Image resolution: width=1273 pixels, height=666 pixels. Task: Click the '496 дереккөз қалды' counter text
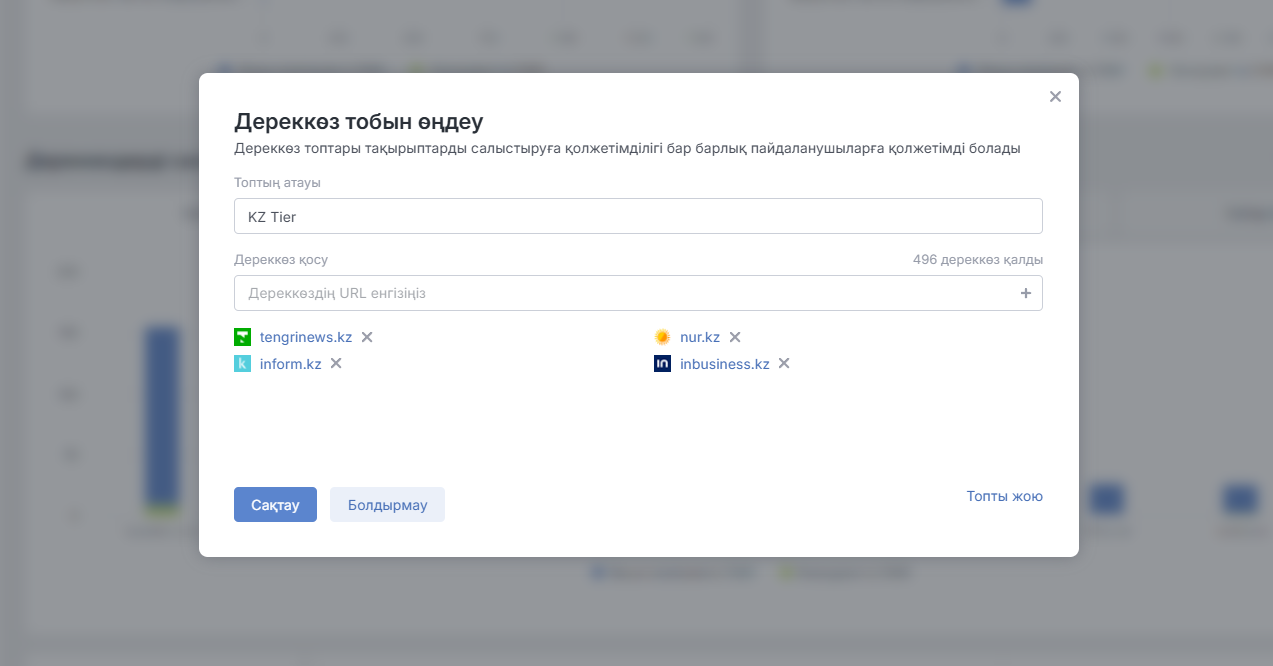[978, 259]
